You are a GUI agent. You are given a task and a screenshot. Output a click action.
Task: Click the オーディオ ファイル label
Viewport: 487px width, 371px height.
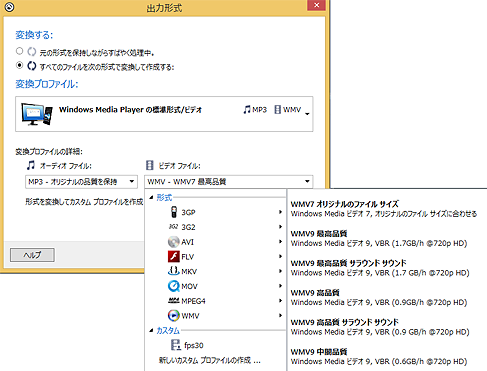(x=65, y=166)
